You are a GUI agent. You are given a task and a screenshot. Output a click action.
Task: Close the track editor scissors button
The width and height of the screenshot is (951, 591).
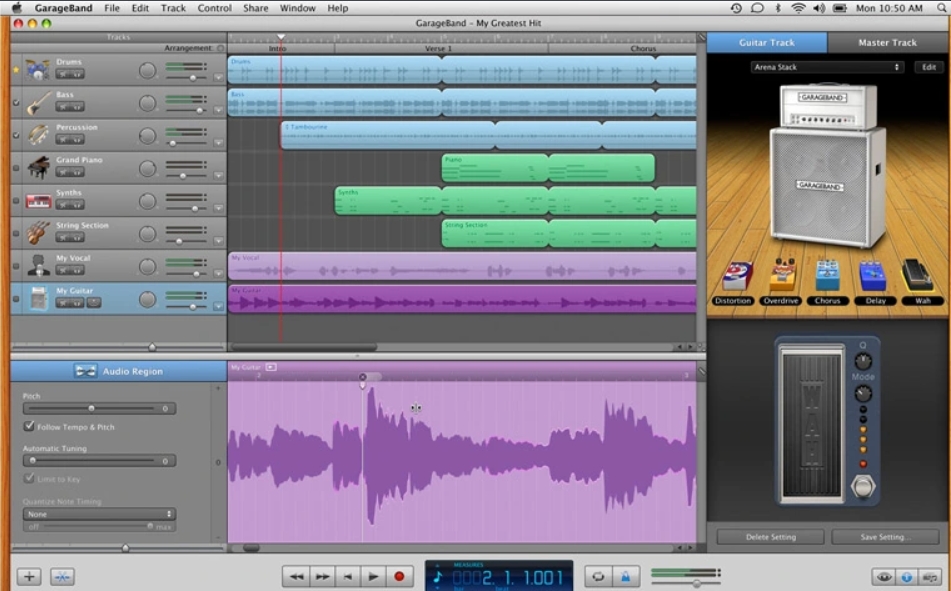point(62,576)
